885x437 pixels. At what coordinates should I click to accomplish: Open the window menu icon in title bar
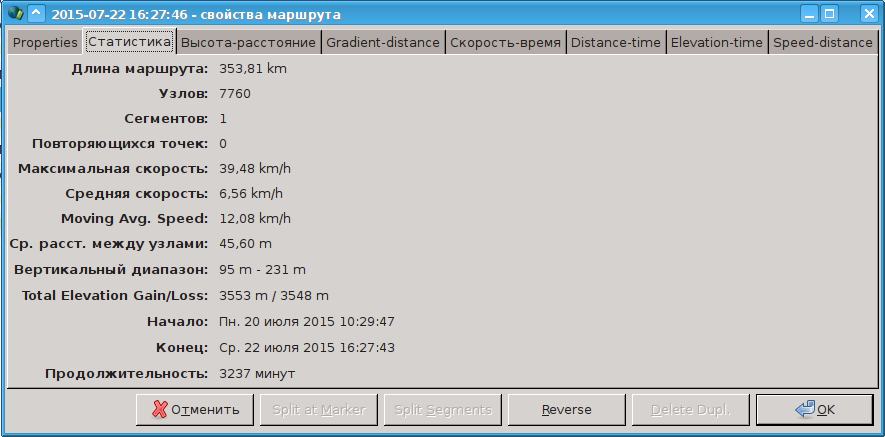(x=13, y=14)
